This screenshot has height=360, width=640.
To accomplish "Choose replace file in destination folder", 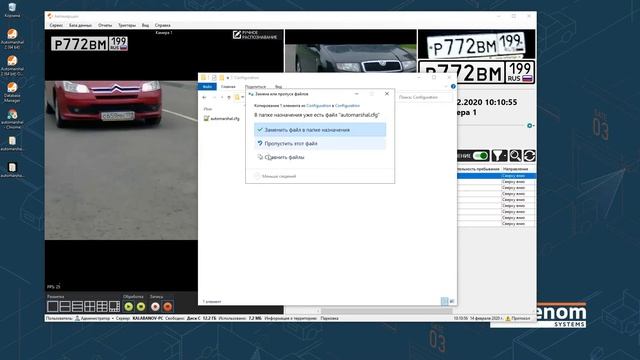I will [x=320, y=130].
